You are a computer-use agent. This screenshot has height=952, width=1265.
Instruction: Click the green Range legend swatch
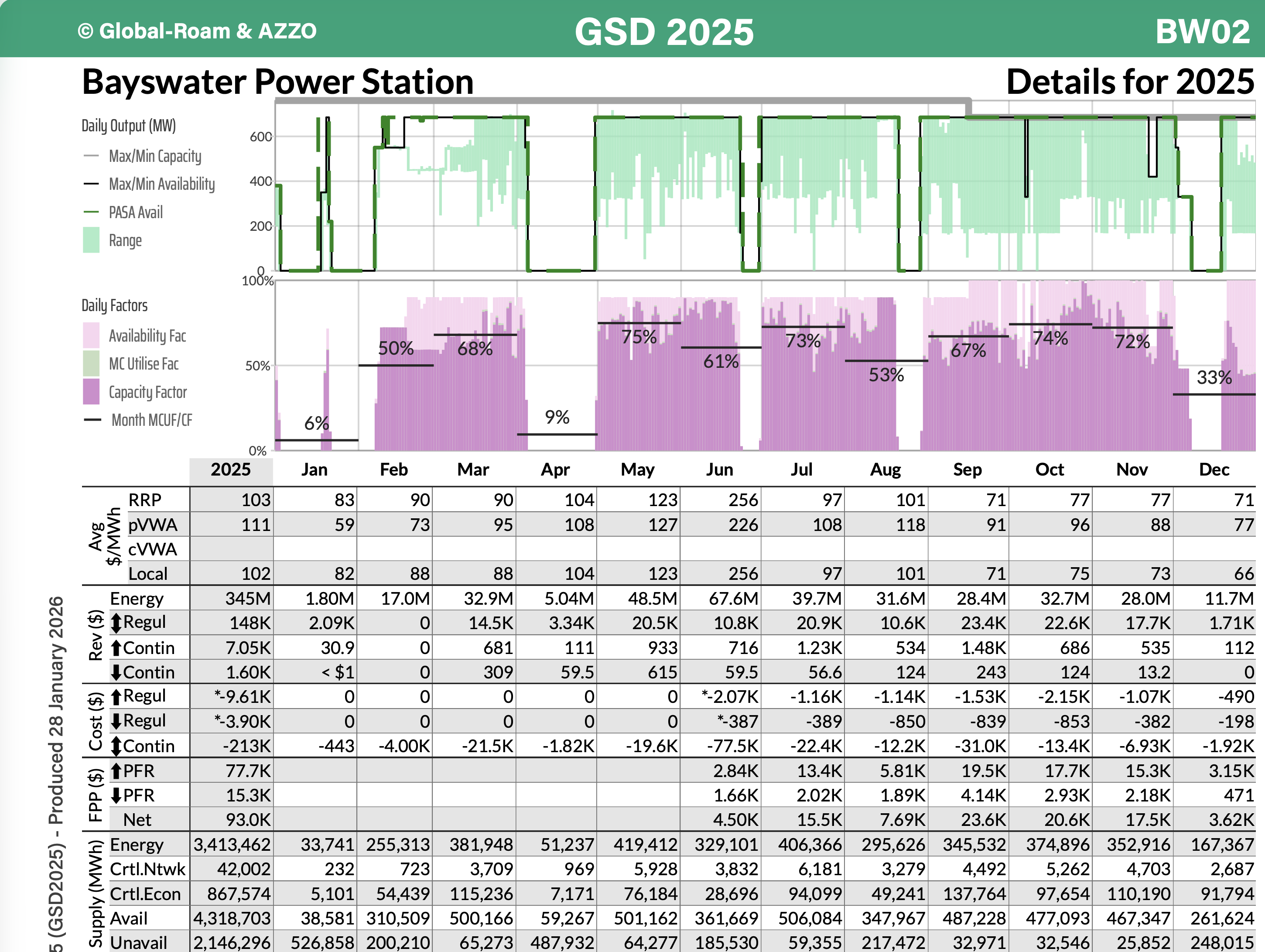pos(92,240)
